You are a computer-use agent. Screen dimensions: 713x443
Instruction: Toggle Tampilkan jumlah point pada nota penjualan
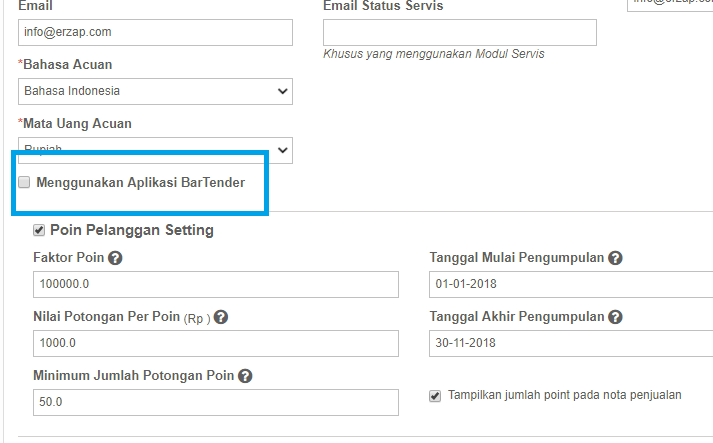[435, 396]
